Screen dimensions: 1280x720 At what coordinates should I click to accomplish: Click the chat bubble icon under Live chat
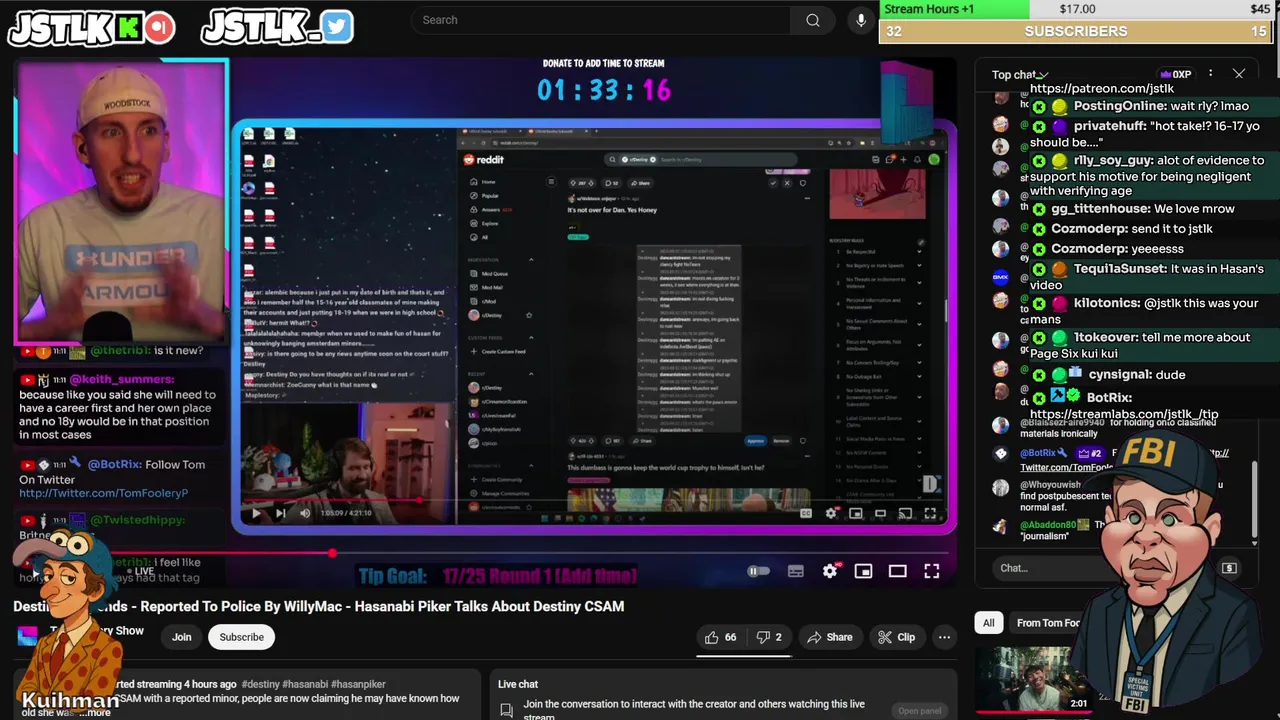[507, 709]
